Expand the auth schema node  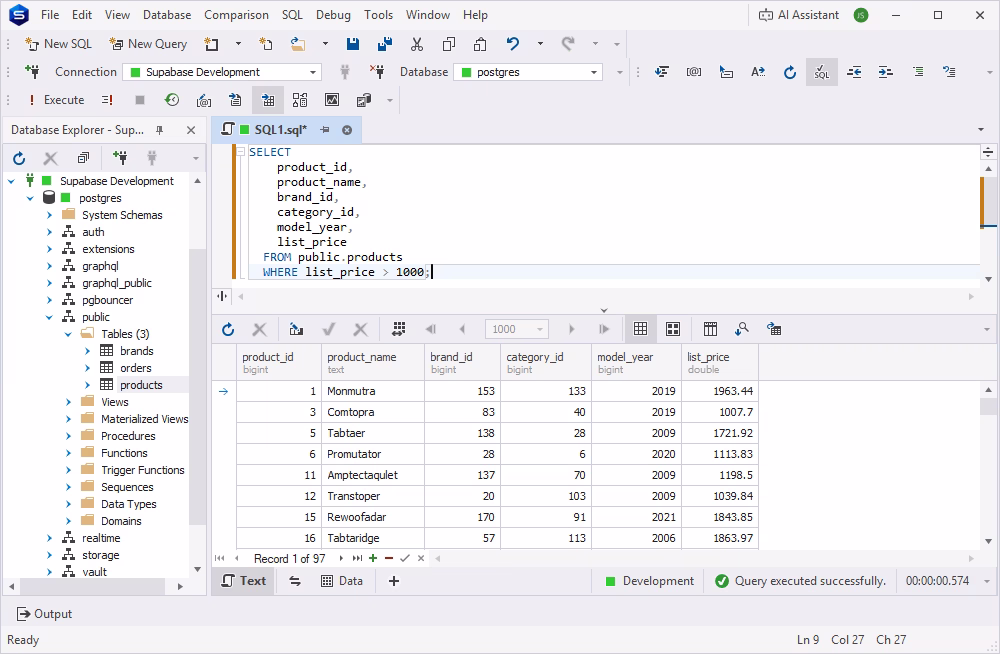click(49, 232)
